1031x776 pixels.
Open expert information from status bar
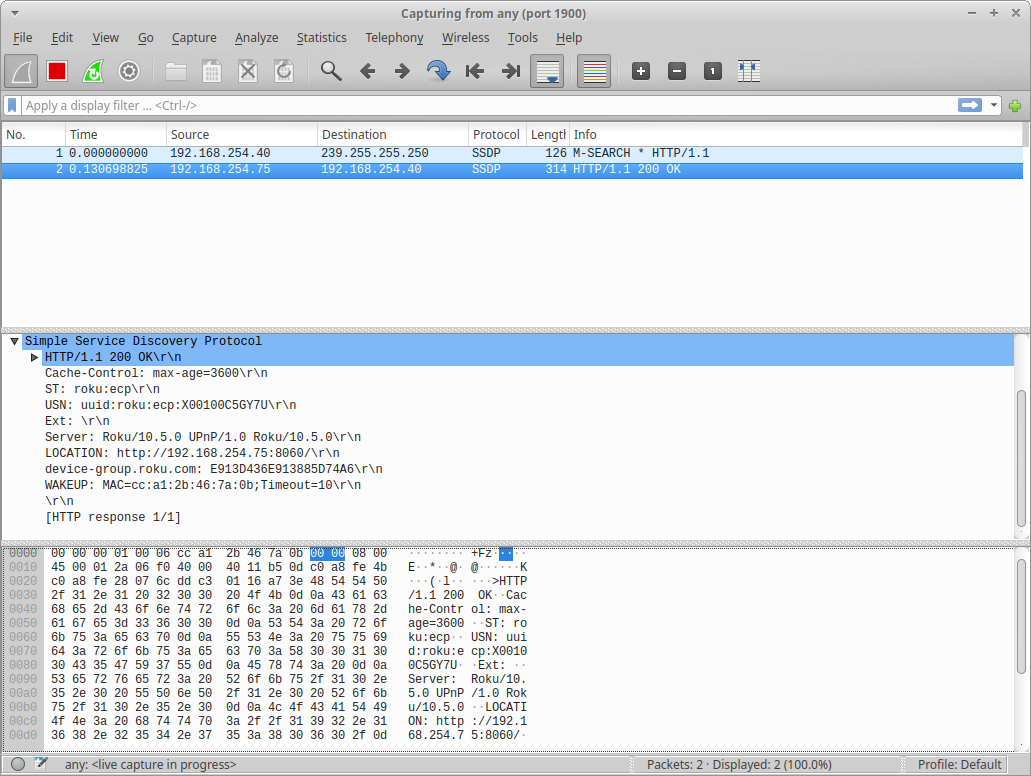[18, 764]
